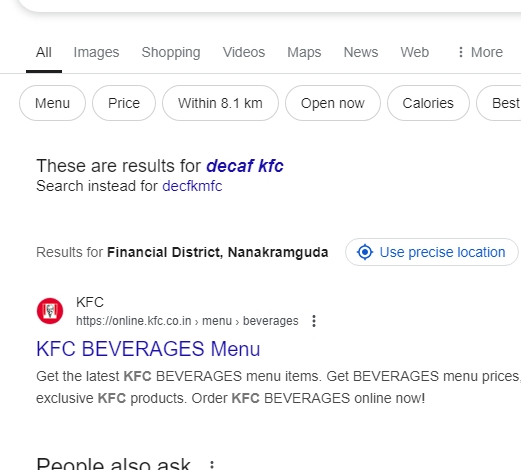
Task: Expand the More search tabs menu
Action: coord(480,52)
